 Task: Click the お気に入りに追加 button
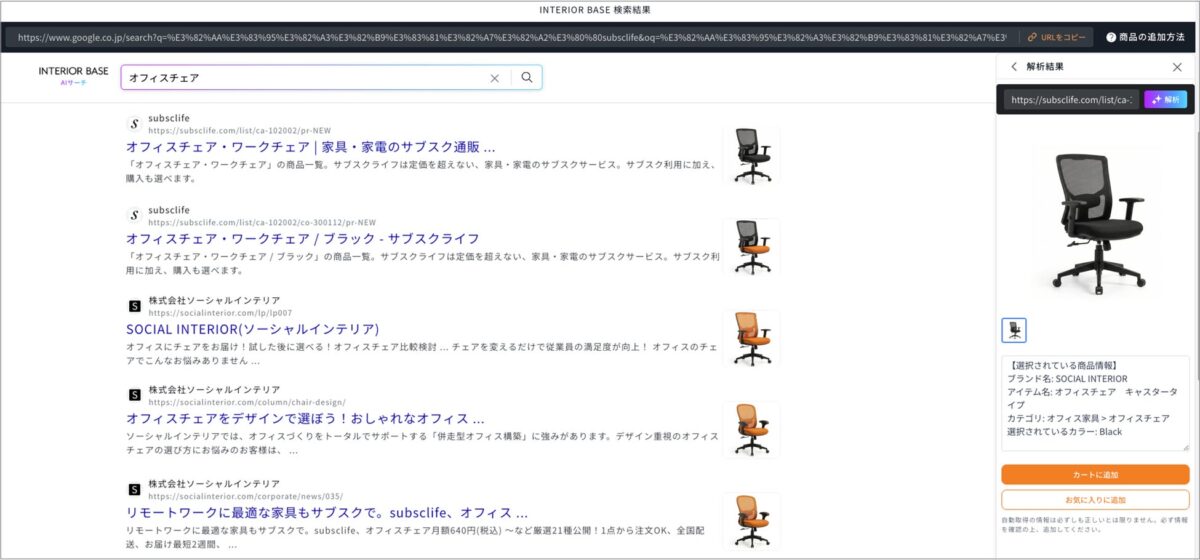click(x=1095, y=499)
